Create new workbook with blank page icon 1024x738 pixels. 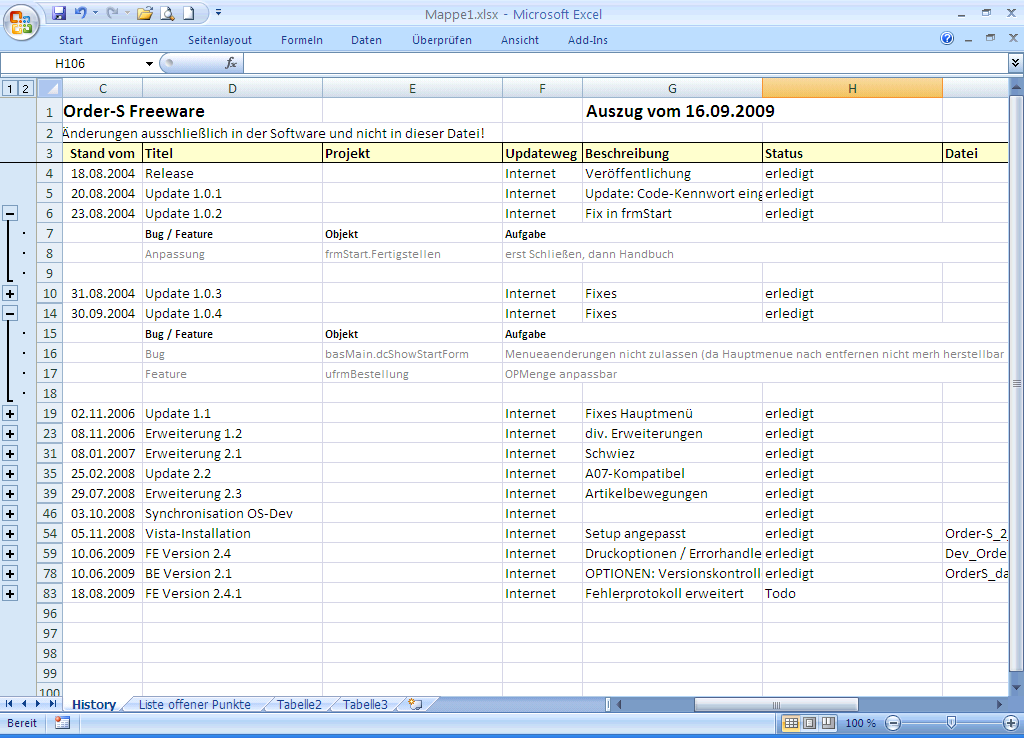click(x=189, y=13)
